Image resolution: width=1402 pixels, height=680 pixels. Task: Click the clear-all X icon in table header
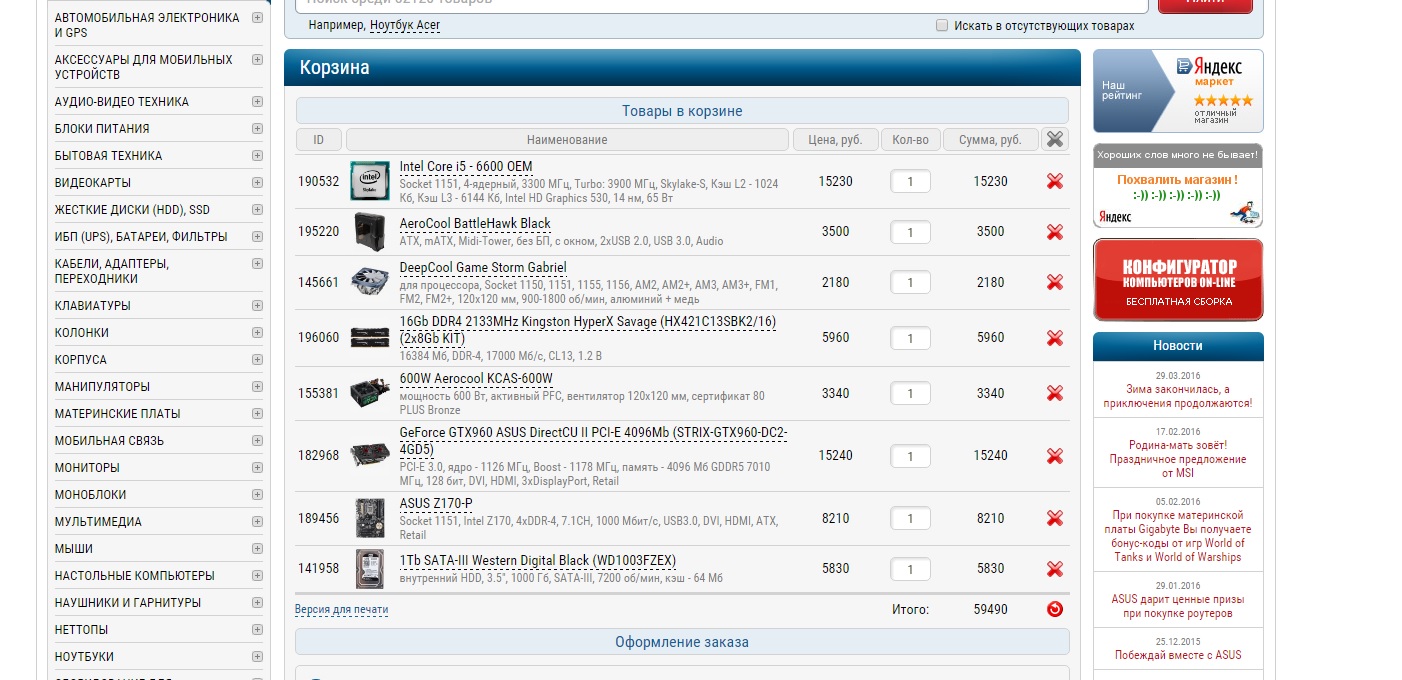pos(1055,139)
